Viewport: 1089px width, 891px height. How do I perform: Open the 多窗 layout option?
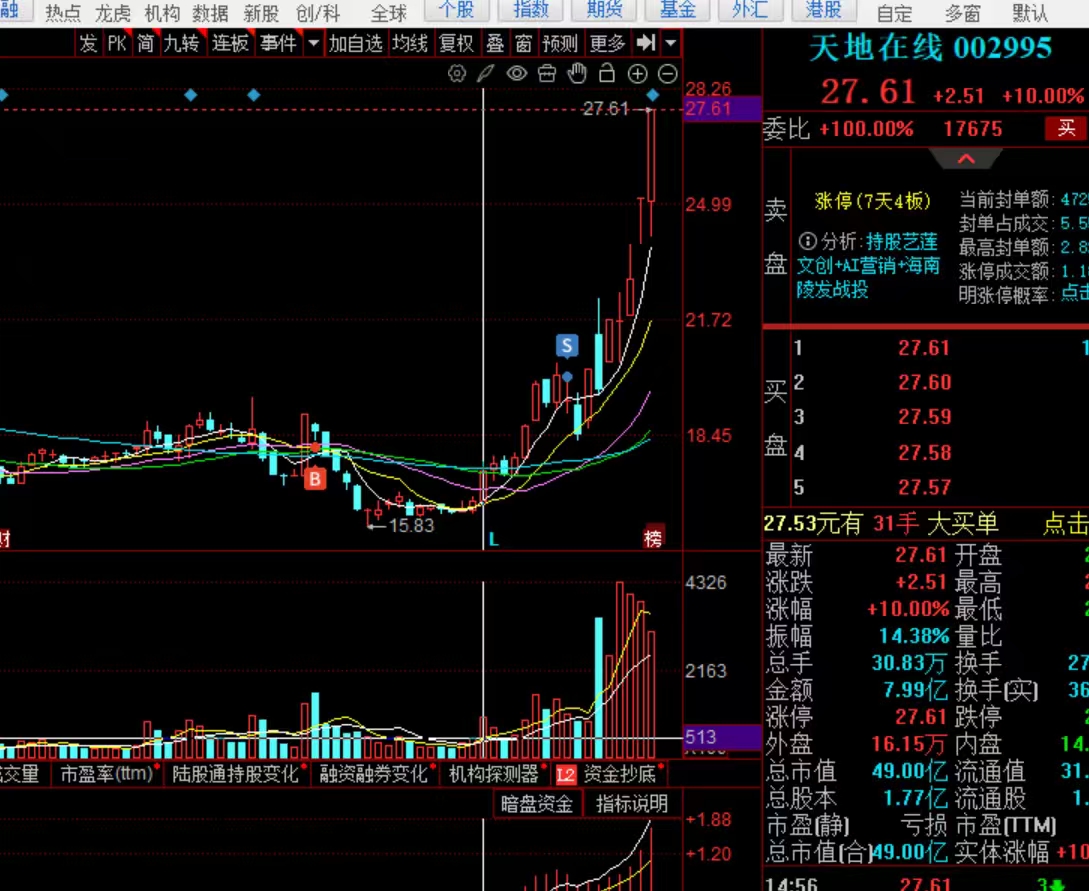click(x=963, y=13)
